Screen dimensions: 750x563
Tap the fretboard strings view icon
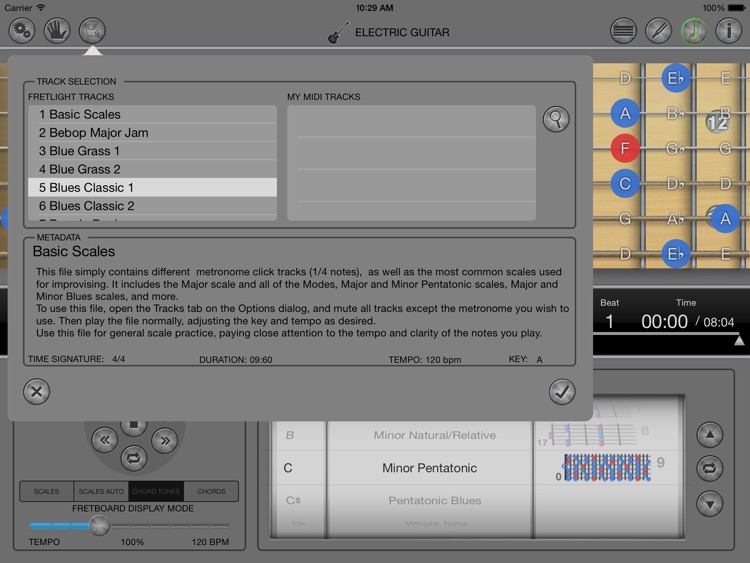coord(623,31)
